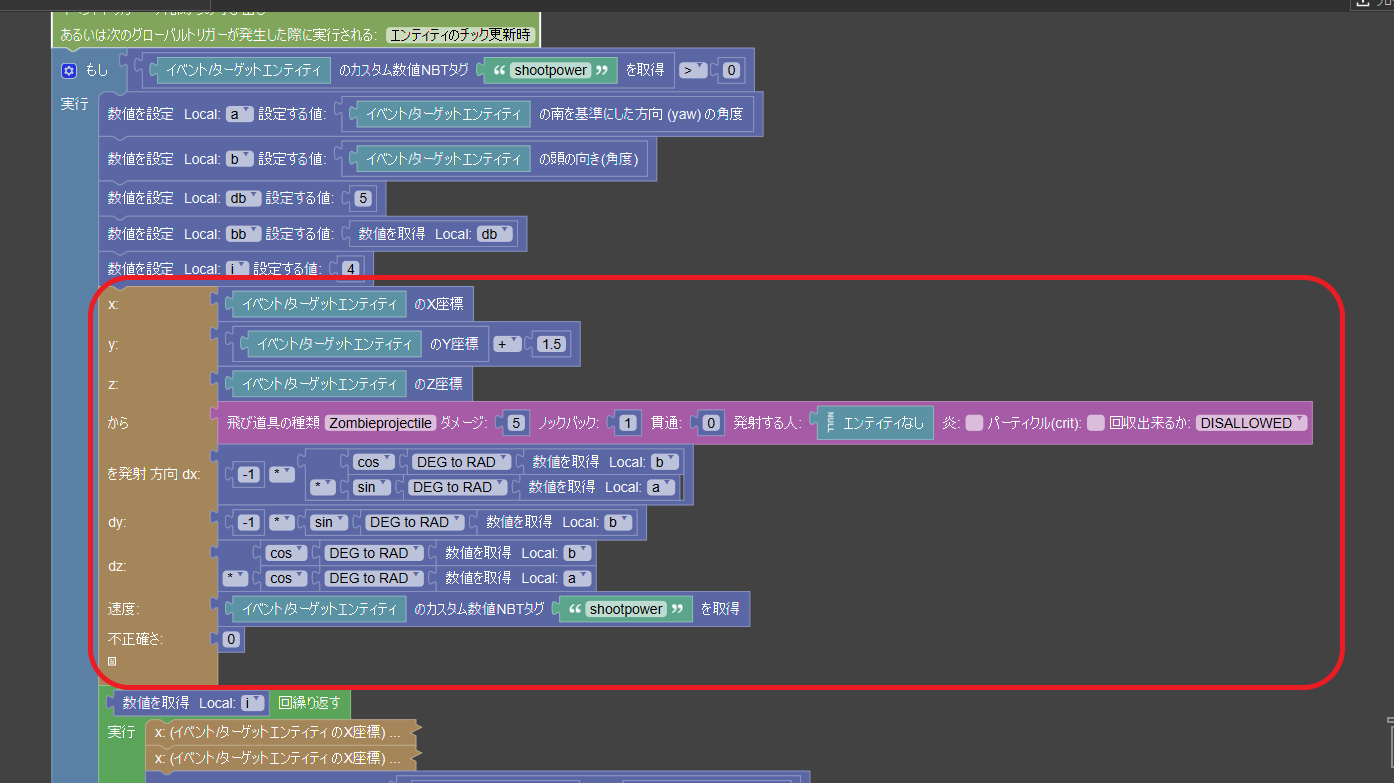
Task: Edit the 不正確さ value 0 field
Action: [230, 638]
